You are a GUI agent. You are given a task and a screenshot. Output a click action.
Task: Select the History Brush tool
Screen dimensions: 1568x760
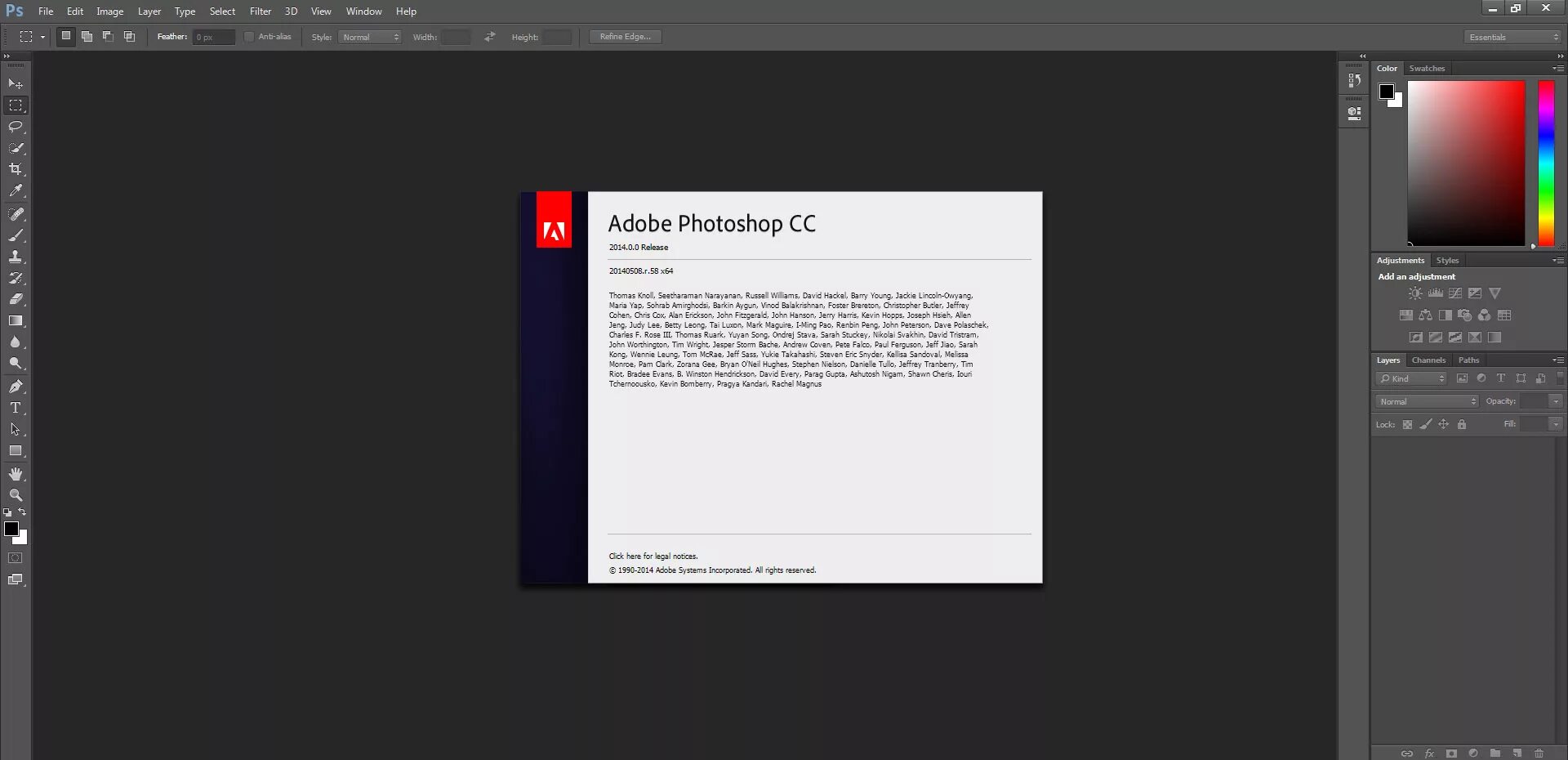(16, 278)
